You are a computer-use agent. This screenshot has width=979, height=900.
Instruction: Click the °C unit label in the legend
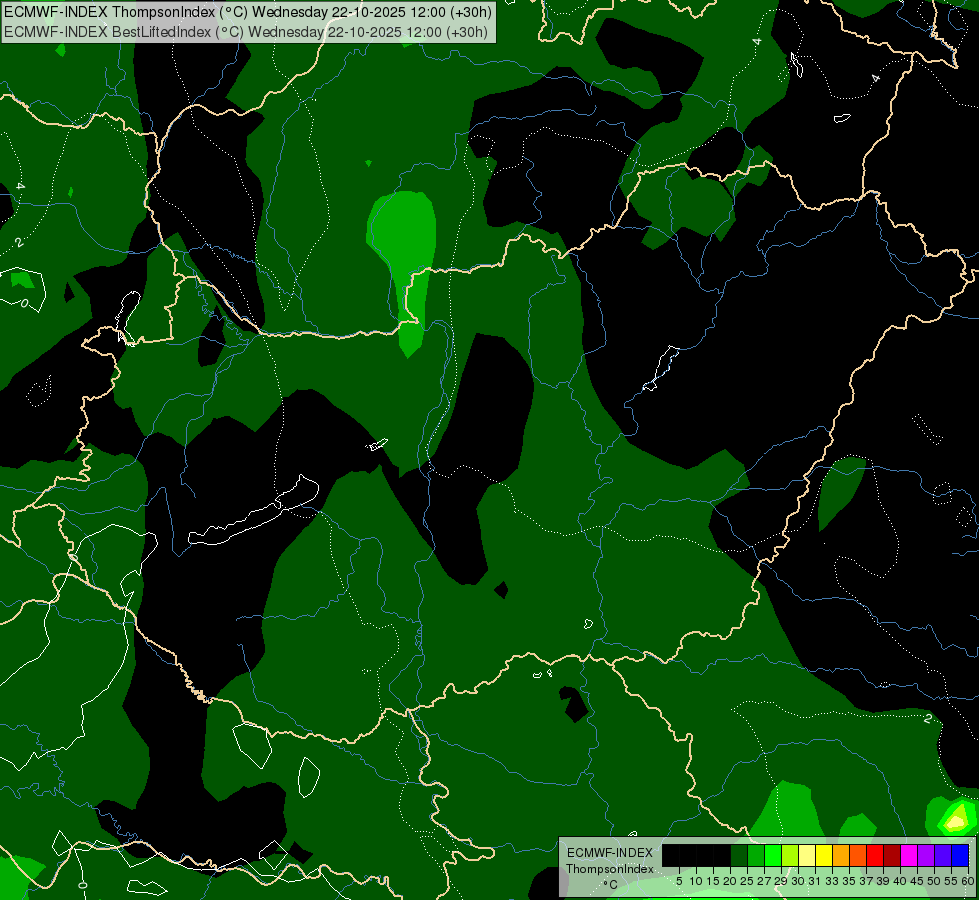611,884
